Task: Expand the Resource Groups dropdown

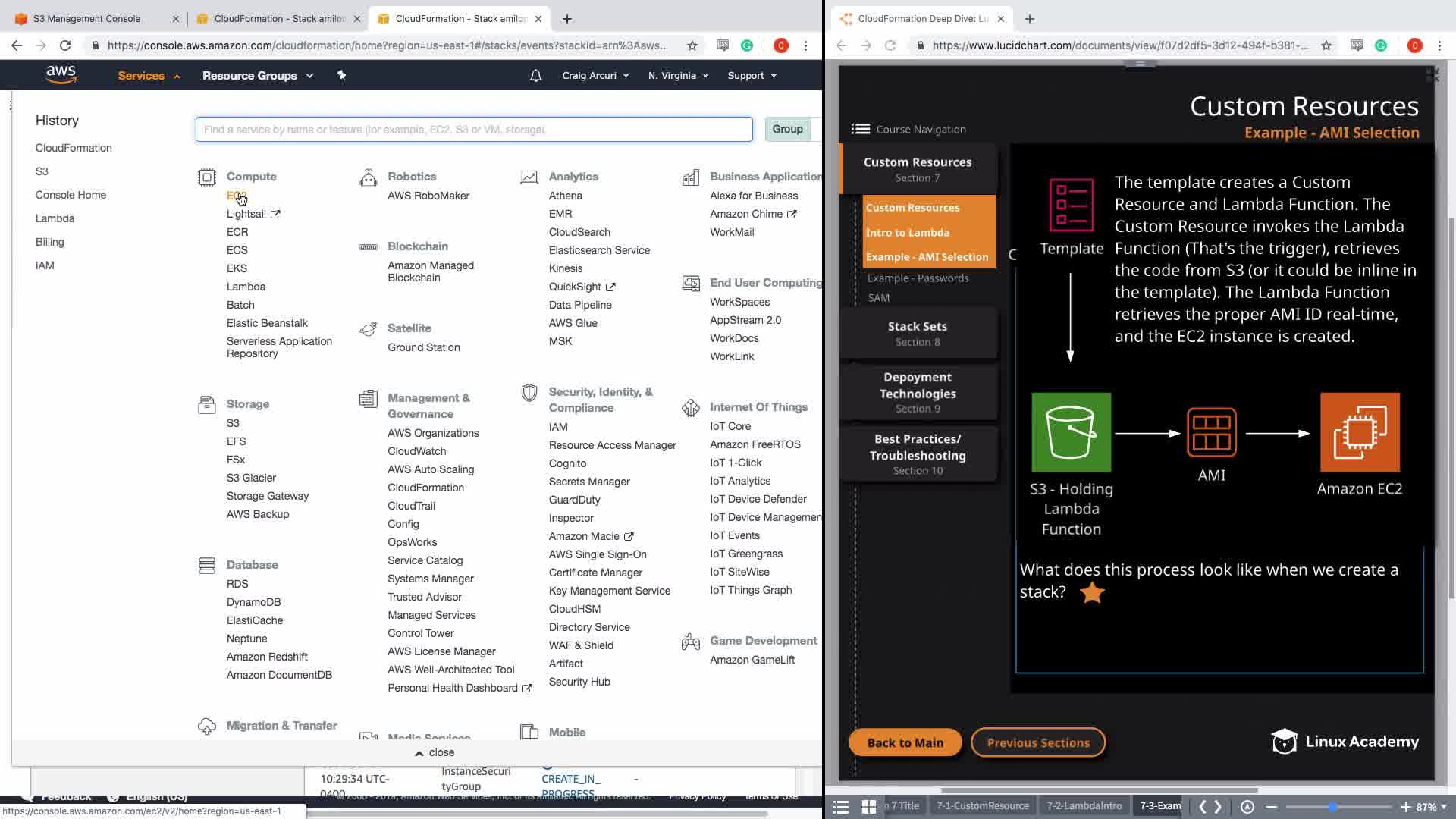Action: (257, 76)
